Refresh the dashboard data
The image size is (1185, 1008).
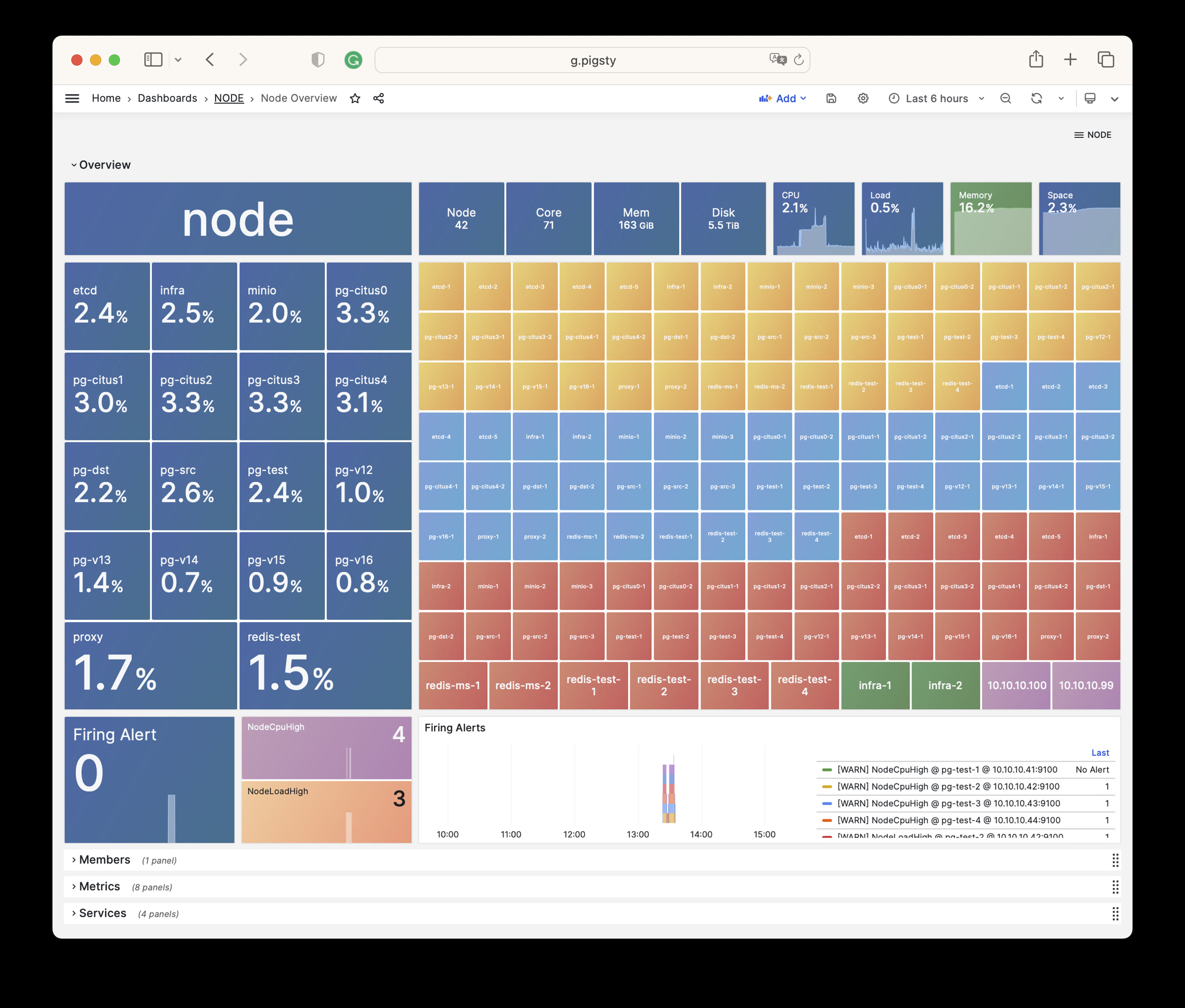[1036, 98]
